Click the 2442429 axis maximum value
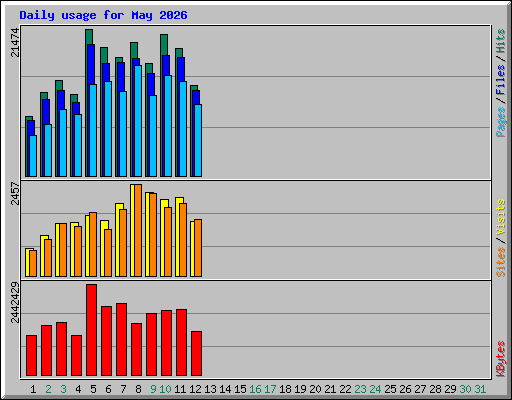512x400 pixels. point(15,303)
